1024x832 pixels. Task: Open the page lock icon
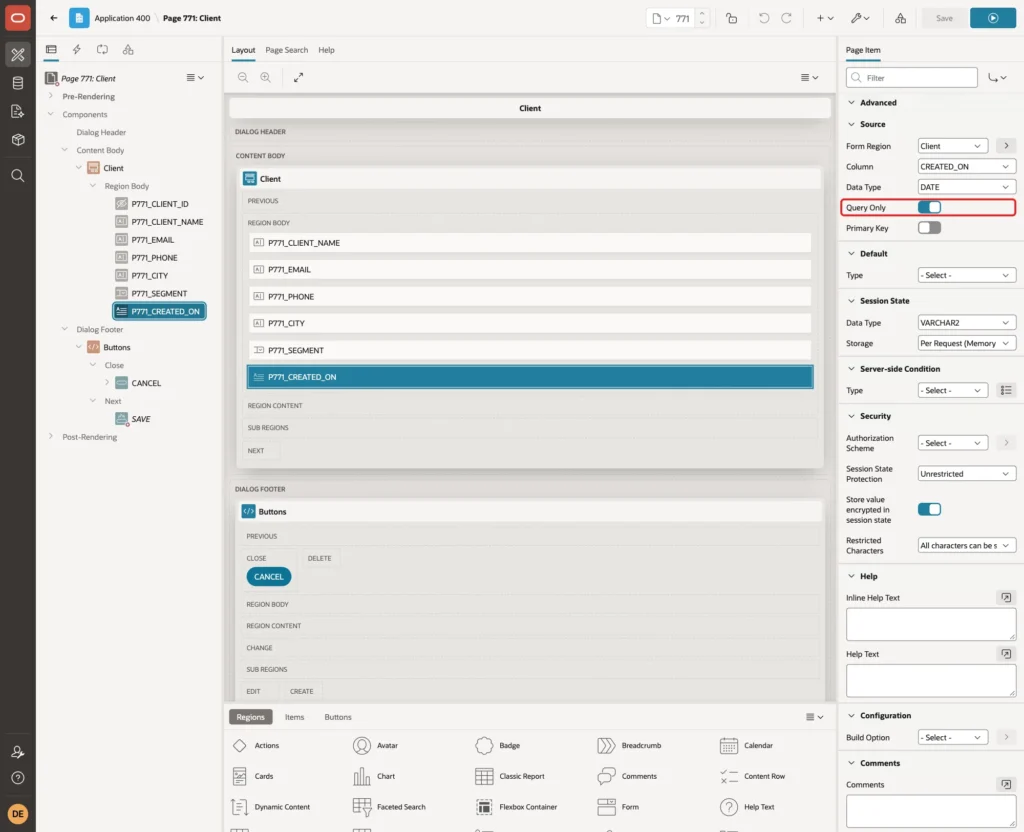click(731, 18)
